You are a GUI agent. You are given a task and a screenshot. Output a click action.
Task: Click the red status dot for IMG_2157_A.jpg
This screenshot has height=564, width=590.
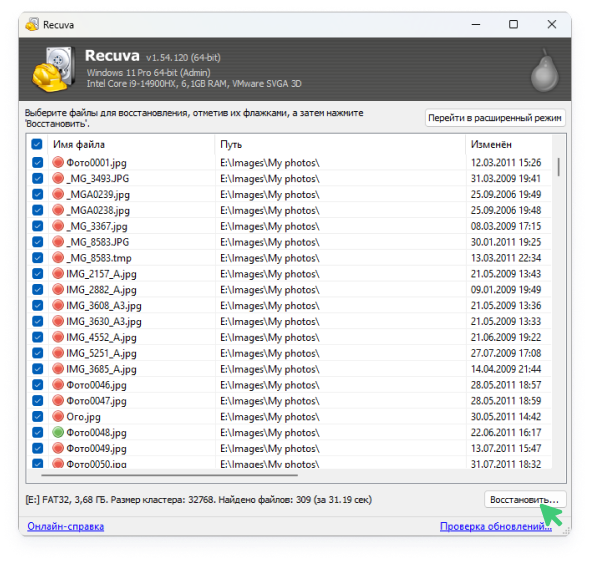tap(58, 273)
